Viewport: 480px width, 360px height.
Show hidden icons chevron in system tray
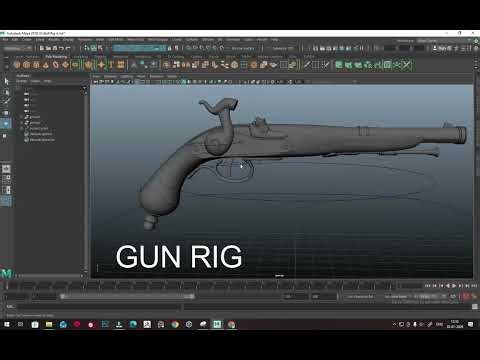pyautogui.click(x=394, y=324)
